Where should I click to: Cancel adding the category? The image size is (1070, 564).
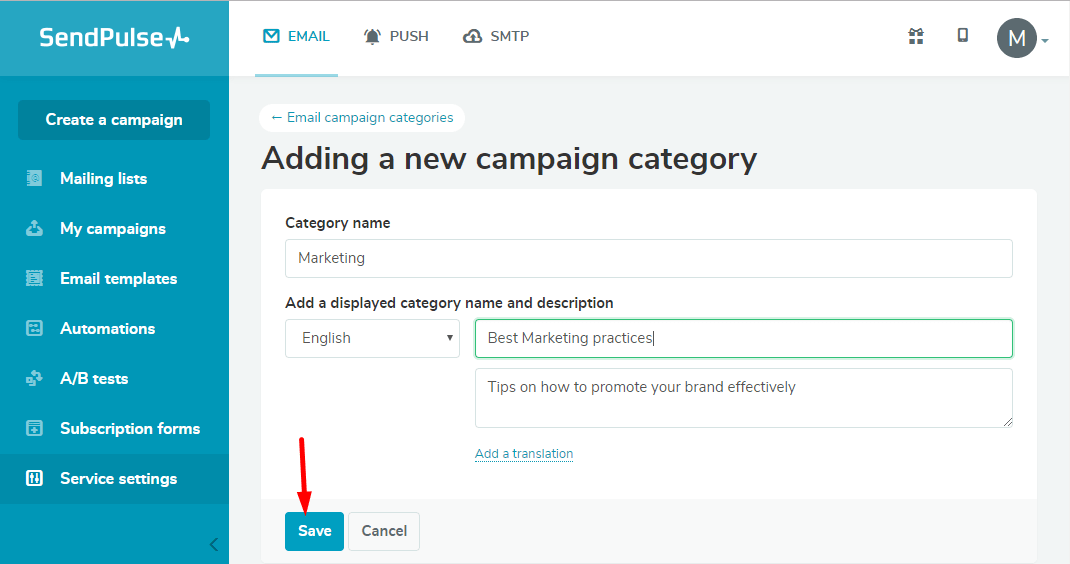pos(384,531)
